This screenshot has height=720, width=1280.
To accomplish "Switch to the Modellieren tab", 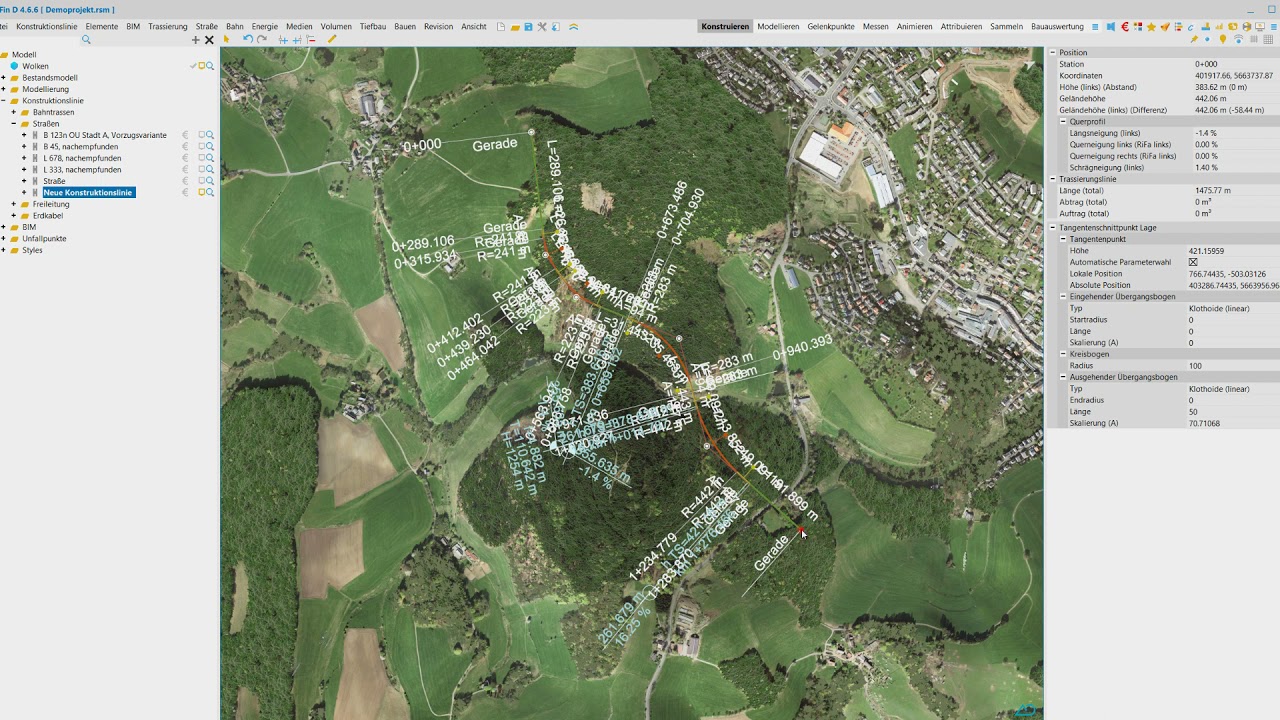I will [778, 27].
